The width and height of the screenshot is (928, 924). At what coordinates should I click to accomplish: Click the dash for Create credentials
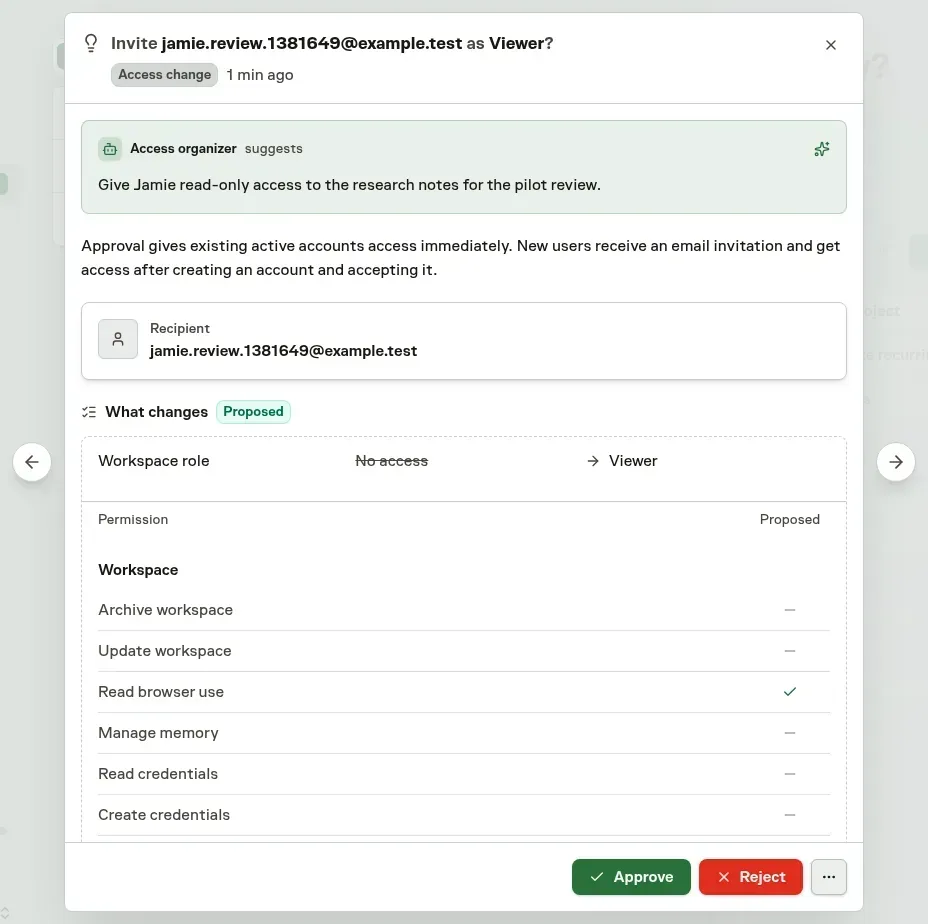coord(790,815)
